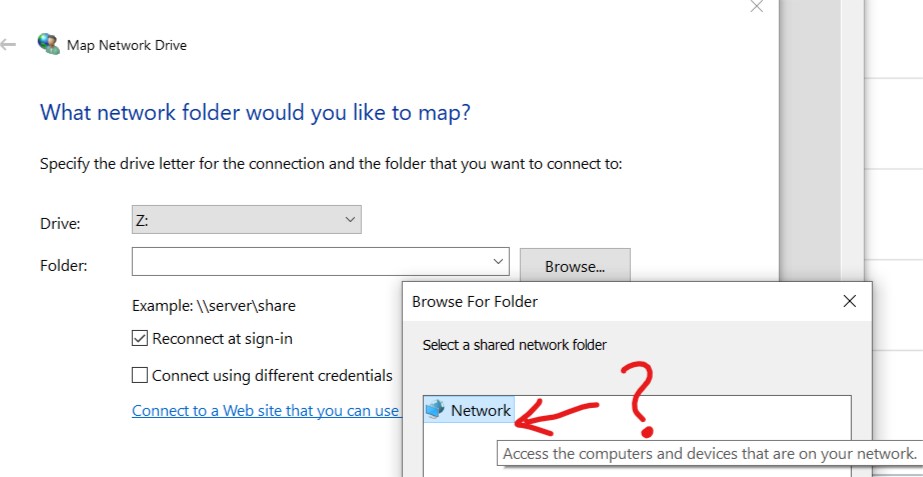Viewport: 923px width, 477px height.
Task: Click the Select a shared network folder text
Action: pyautogui.click(x=514, y=344)
